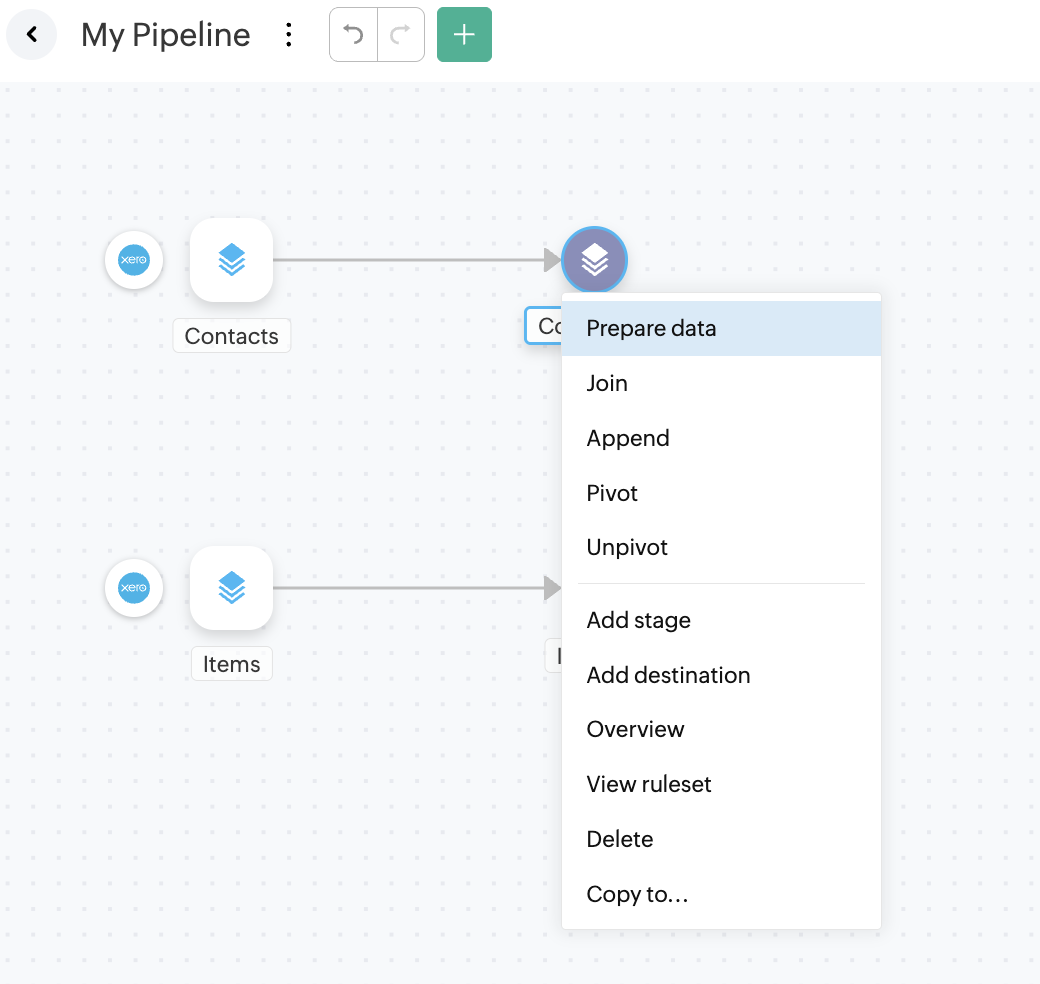Click the back arrow button

click(32, 35)
